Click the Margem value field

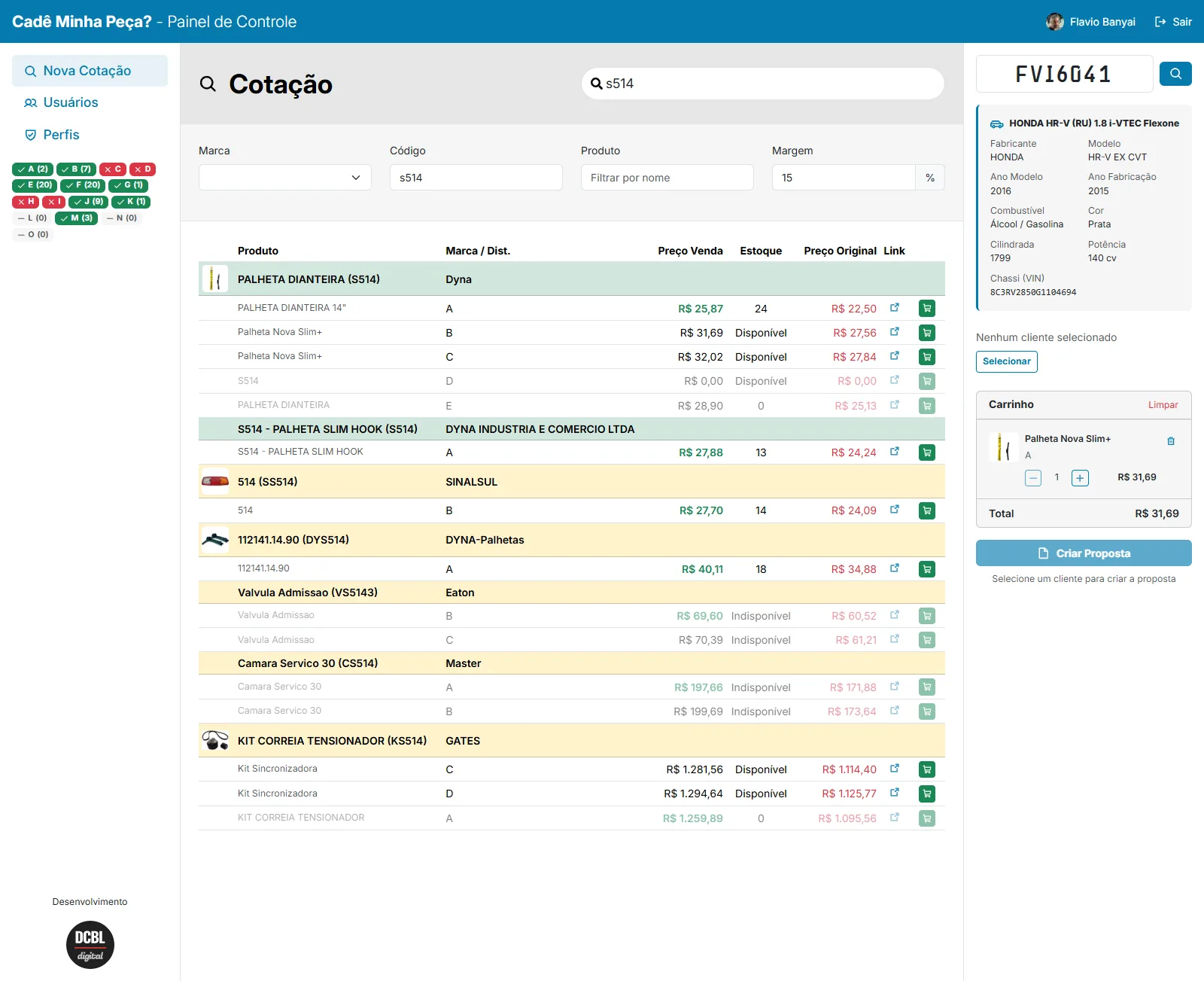coord(844,178)
